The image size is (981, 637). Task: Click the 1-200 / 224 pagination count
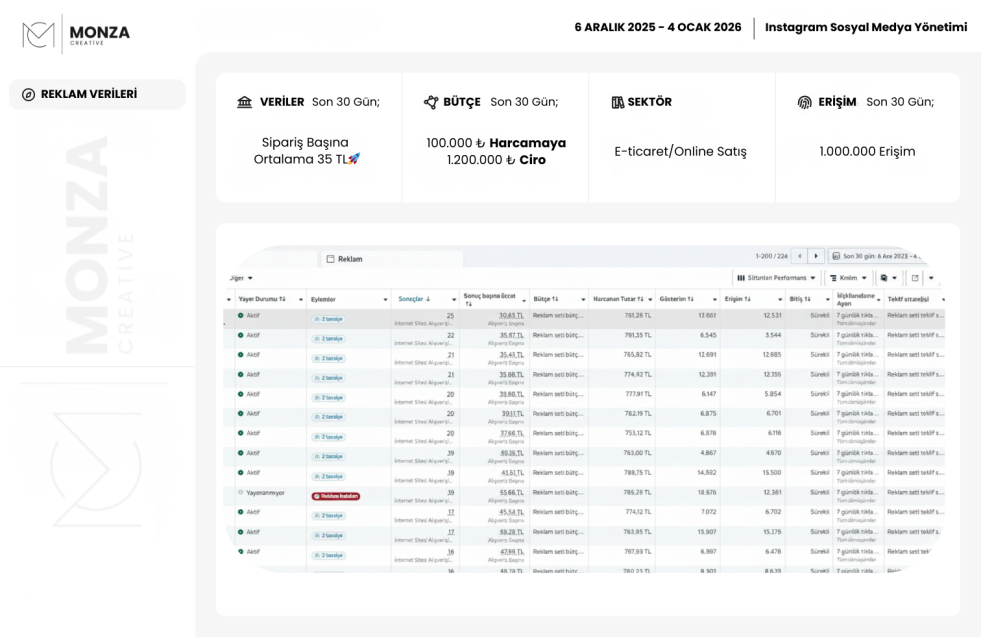(771, 256)
